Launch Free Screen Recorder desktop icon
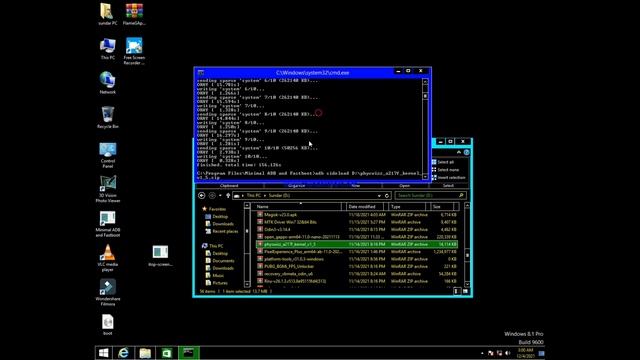This screenshot has width=640, height=360. 134,51
